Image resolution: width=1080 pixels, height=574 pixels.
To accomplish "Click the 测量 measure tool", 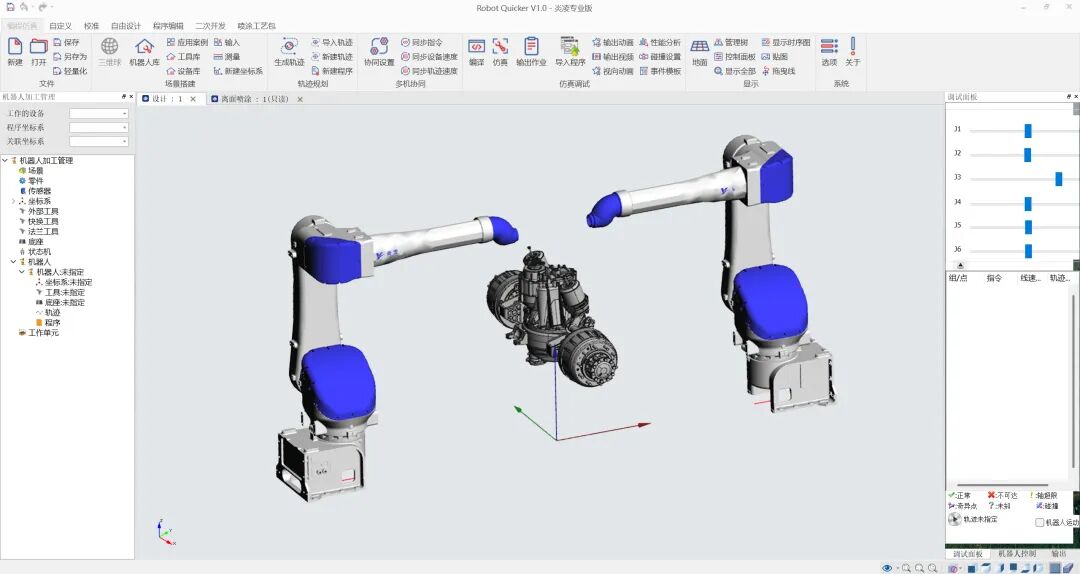I will point(227,57).
